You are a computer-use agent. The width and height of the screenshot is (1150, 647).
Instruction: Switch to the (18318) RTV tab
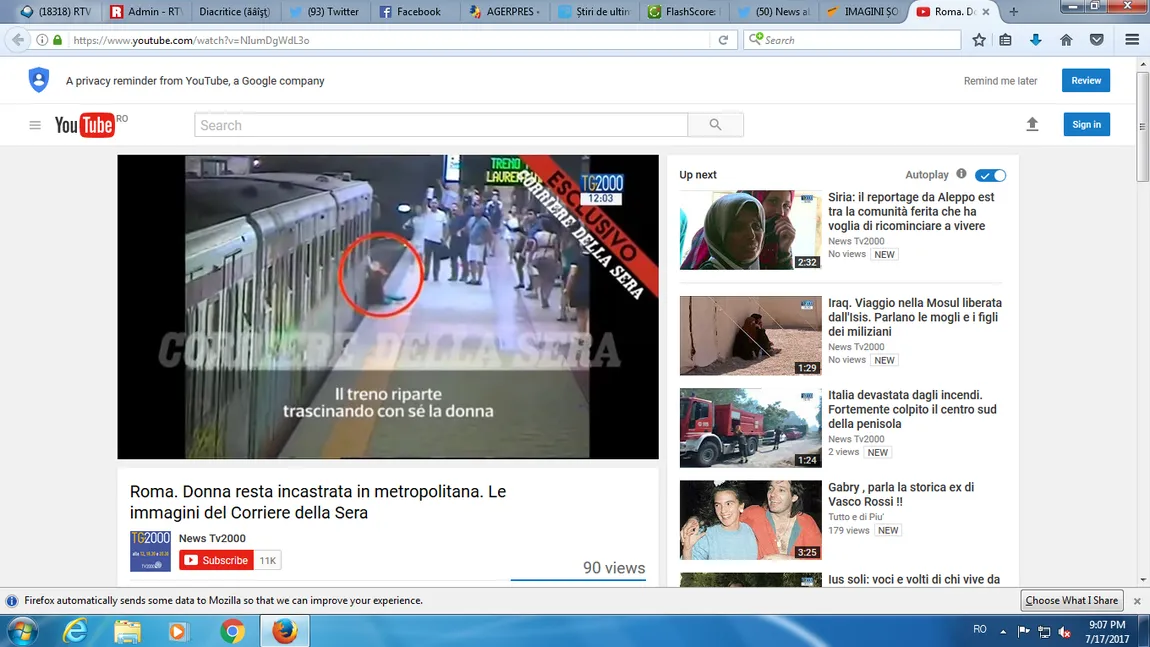[56, 12]
